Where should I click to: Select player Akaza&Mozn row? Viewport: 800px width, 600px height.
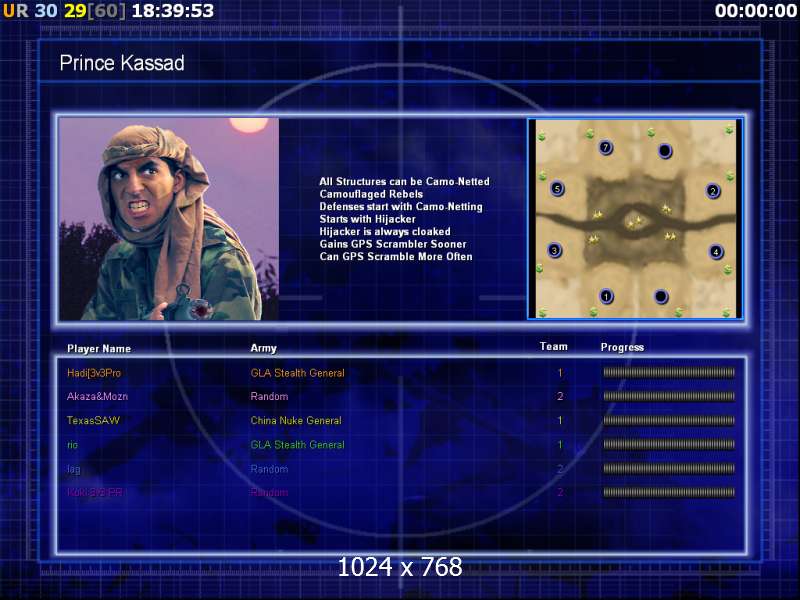tap(401, 396)
